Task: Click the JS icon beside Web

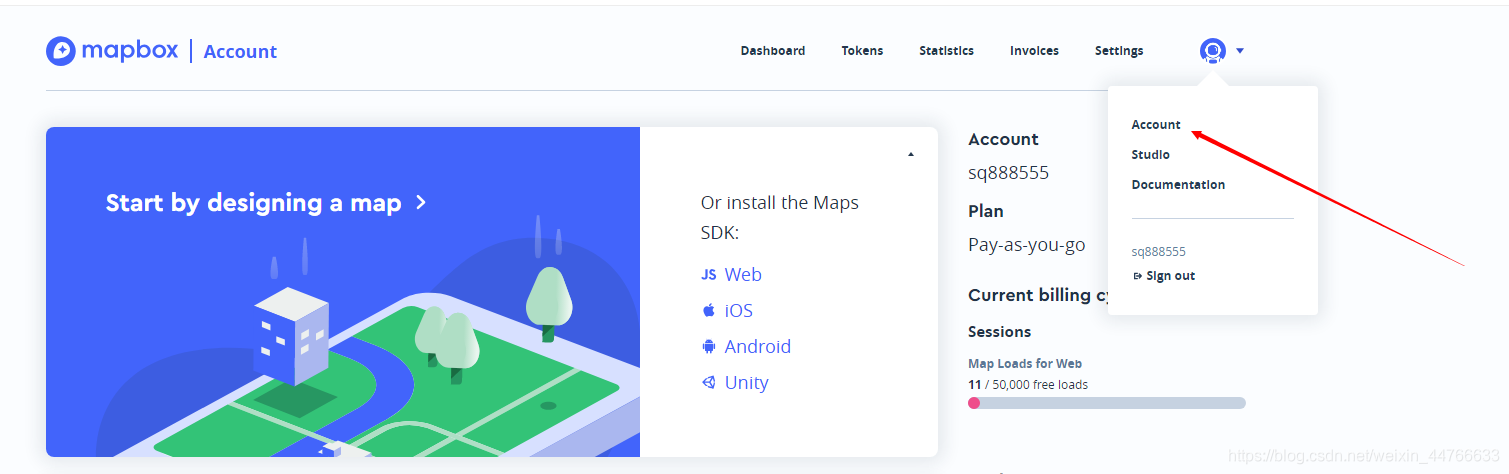Action: [x=708, y=275]
